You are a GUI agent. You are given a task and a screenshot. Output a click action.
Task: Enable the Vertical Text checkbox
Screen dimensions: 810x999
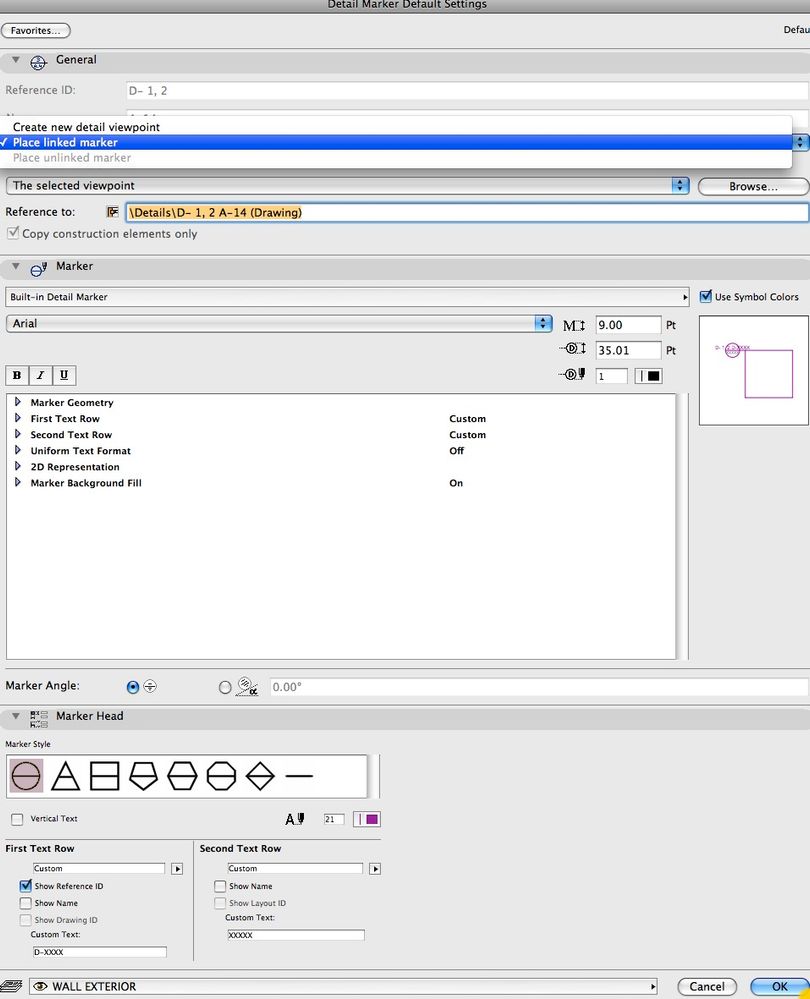(17, 819)
